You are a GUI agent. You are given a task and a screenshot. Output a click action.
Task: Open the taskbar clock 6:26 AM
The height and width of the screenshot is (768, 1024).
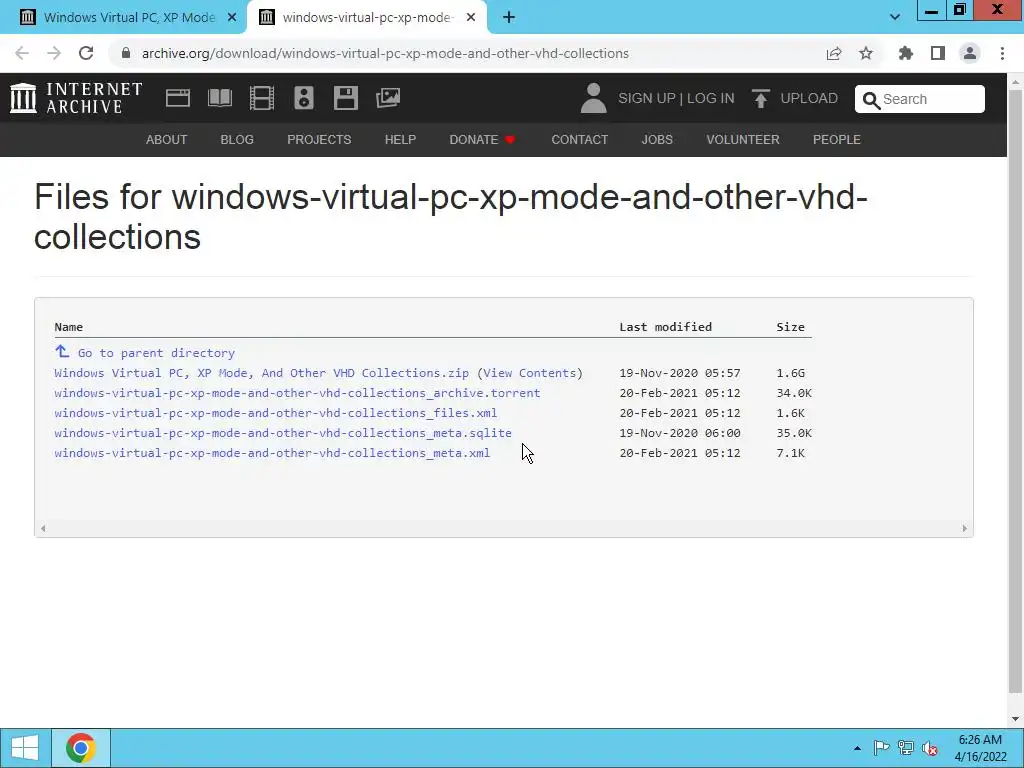[980, 748]
